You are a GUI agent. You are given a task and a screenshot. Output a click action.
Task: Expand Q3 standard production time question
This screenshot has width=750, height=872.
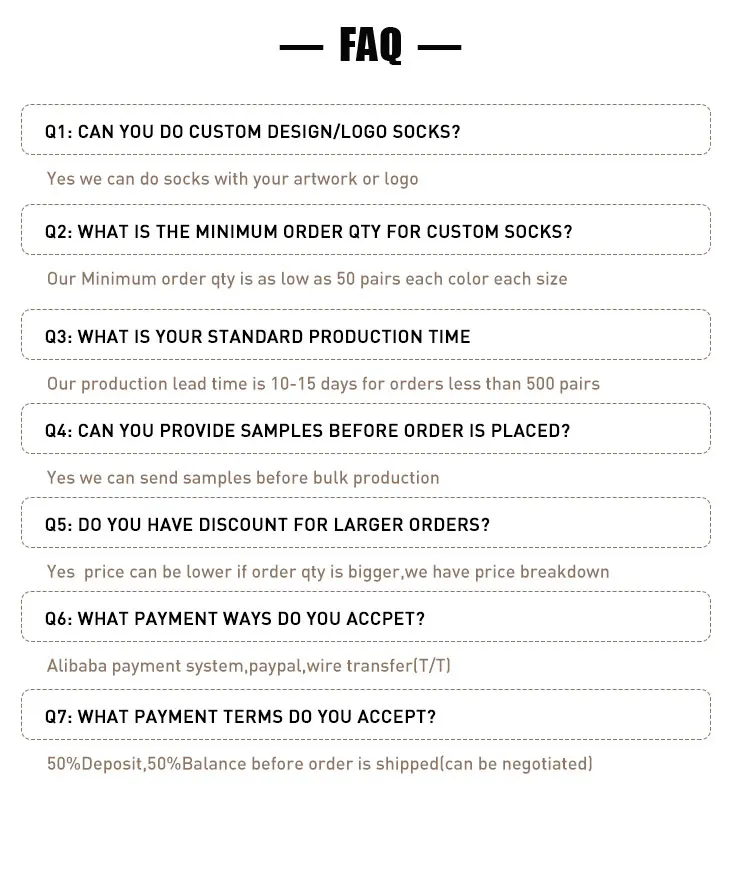click(x=365, y=336)
